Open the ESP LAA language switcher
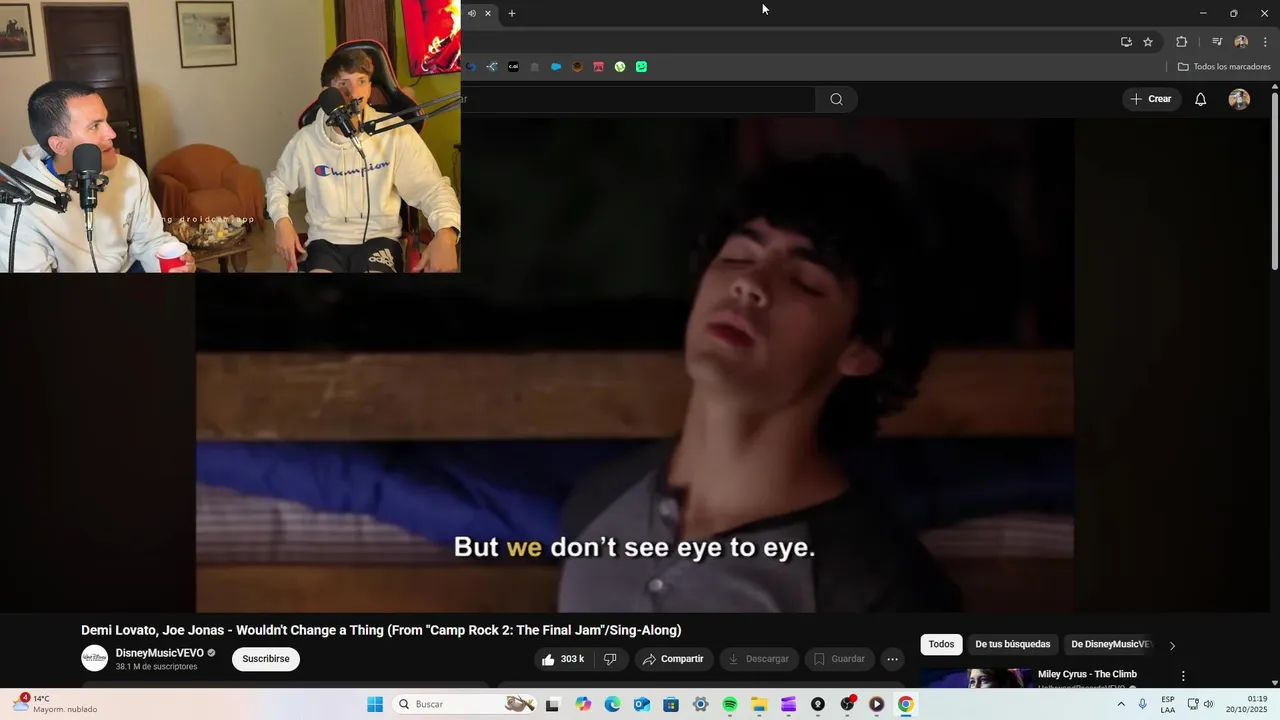This screenshot has width=1280, height=720. (1168, 704)
